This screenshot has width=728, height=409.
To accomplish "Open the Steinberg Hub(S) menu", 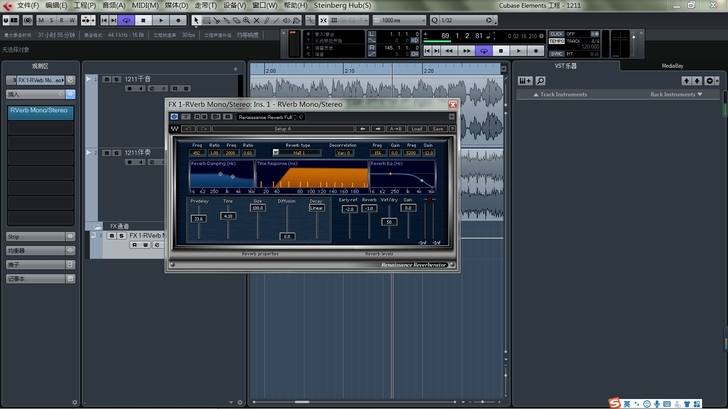I will (342, 6).
